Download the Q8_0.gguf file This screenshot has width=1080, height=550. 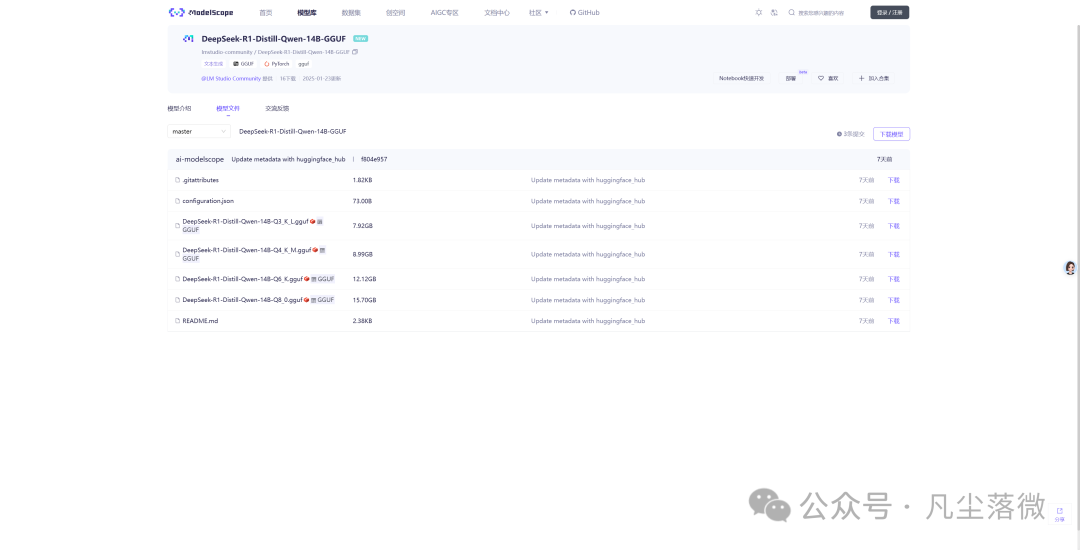click(893, 300)
